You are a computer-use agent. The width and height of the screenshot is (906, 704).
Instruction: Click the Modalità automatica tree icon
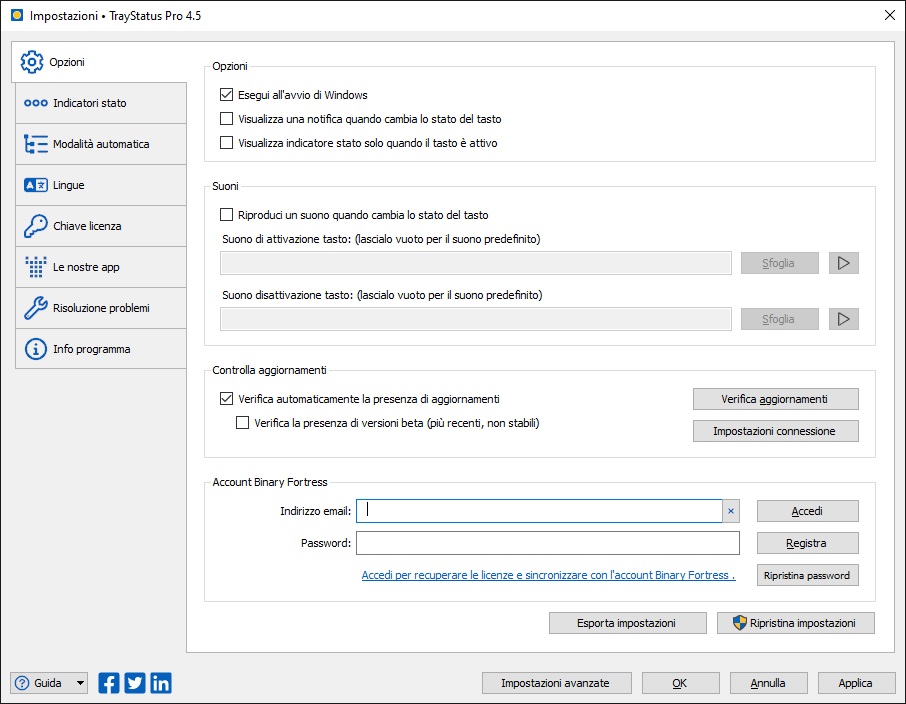click(x=36, y=144)
